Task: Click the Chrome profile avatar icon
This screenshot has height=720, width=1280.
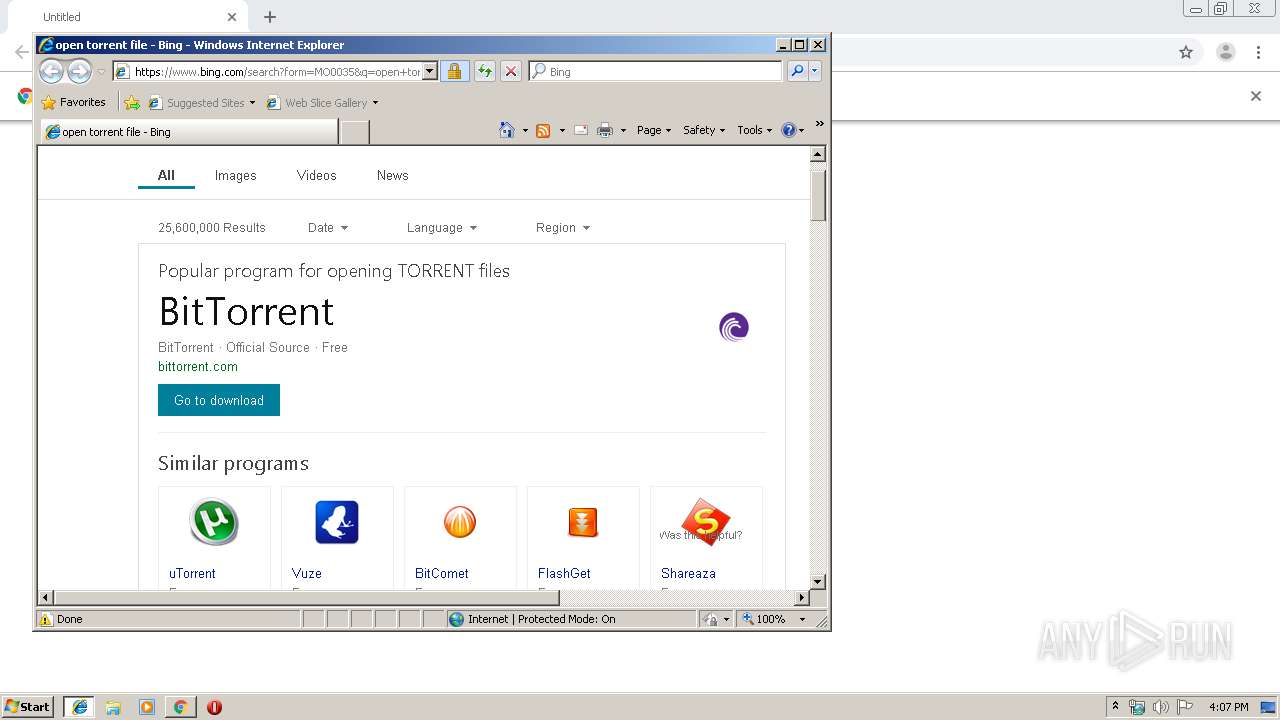Action: [1226, 52]
